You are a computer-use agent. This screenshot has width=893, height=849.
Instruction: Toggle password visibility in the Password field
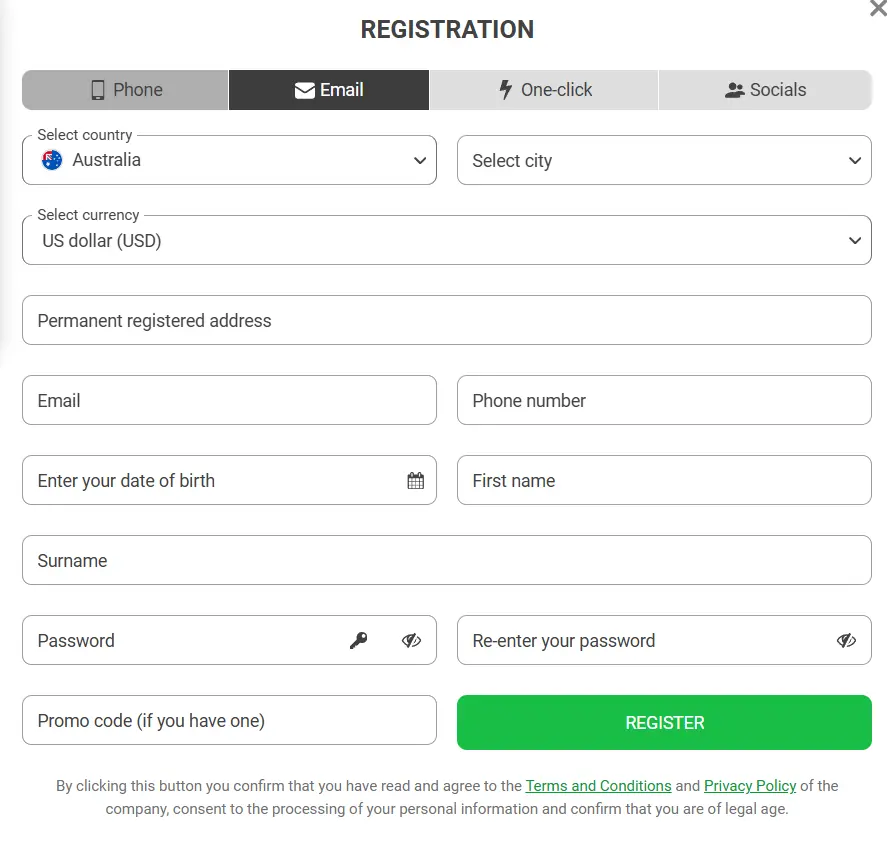point(411,641)
